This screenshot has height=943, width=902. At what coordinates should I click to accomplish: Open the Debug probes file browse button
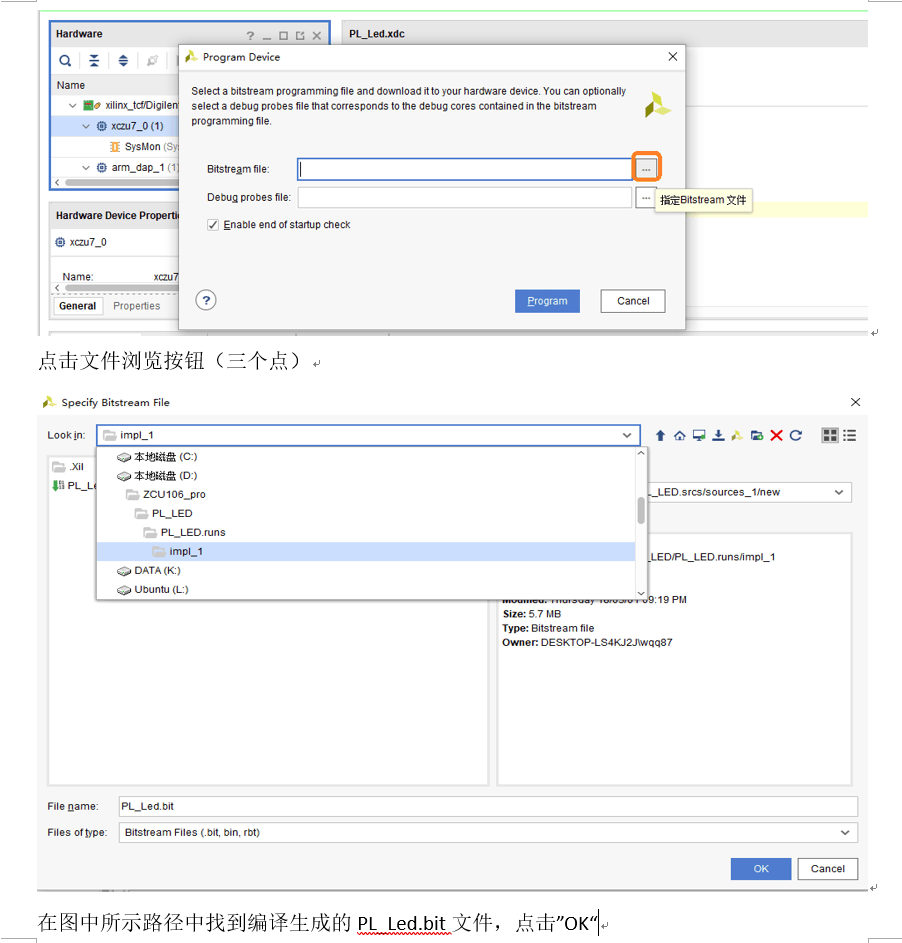pyautogui.click(x=646, y=197)
